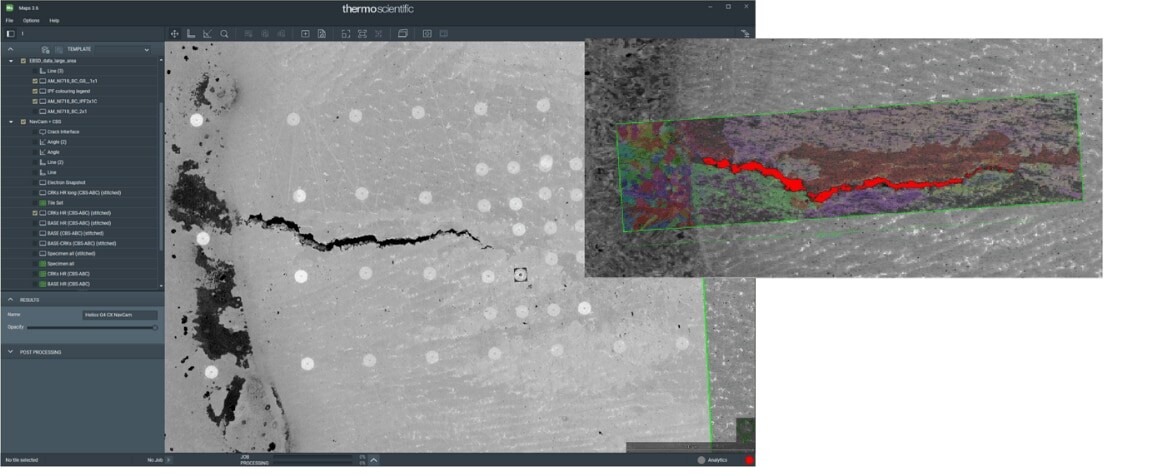Screen dimensions: 1156x476
Task: Click the boxed marker spot on the map
Action: pos(520,275)
